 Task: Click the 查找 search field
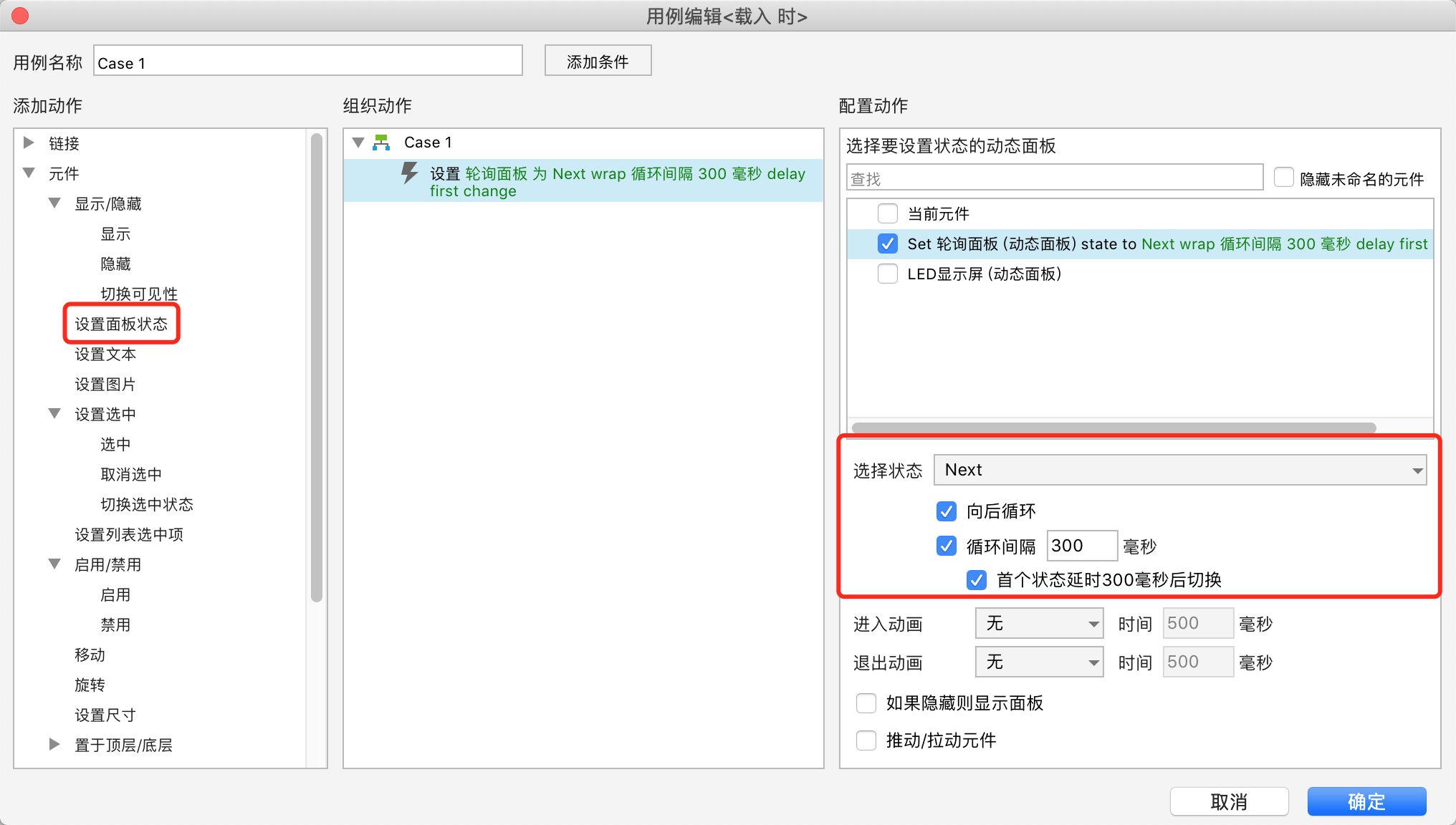pyautogui.click(x=1054, y=178)
